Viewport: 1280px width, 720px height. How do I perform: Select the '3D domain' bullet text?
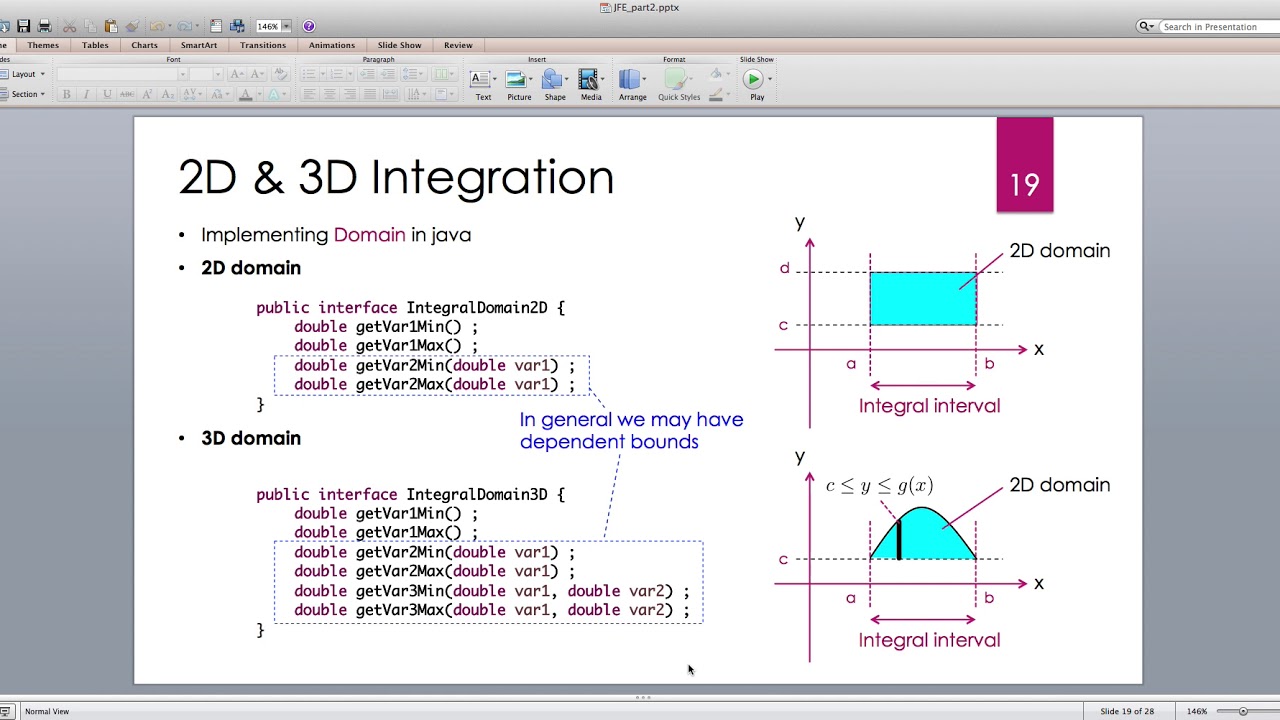click(x=251, y=438)
